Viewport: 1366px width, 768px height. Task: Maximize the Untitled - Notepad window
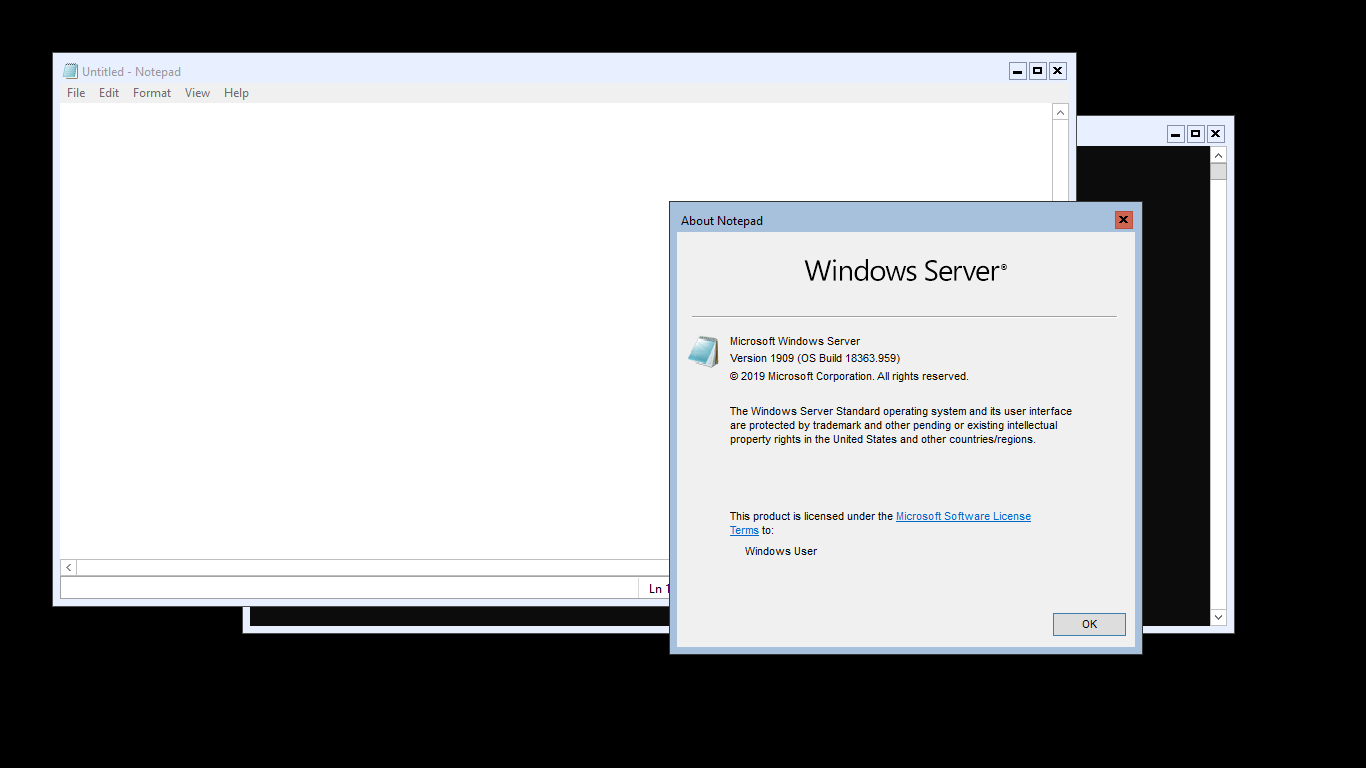pos(1038,71)
